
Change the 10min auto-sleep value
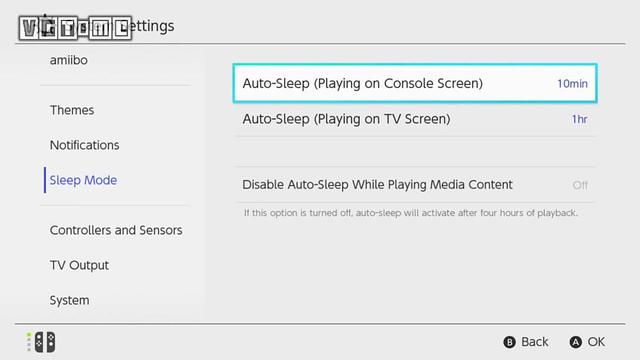[572, 84]
